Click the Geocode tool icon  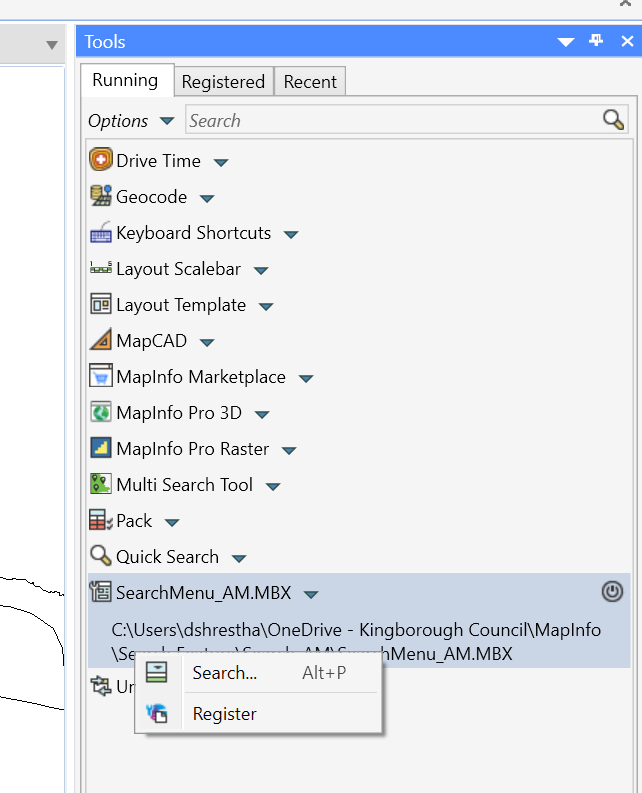(101, 196)
